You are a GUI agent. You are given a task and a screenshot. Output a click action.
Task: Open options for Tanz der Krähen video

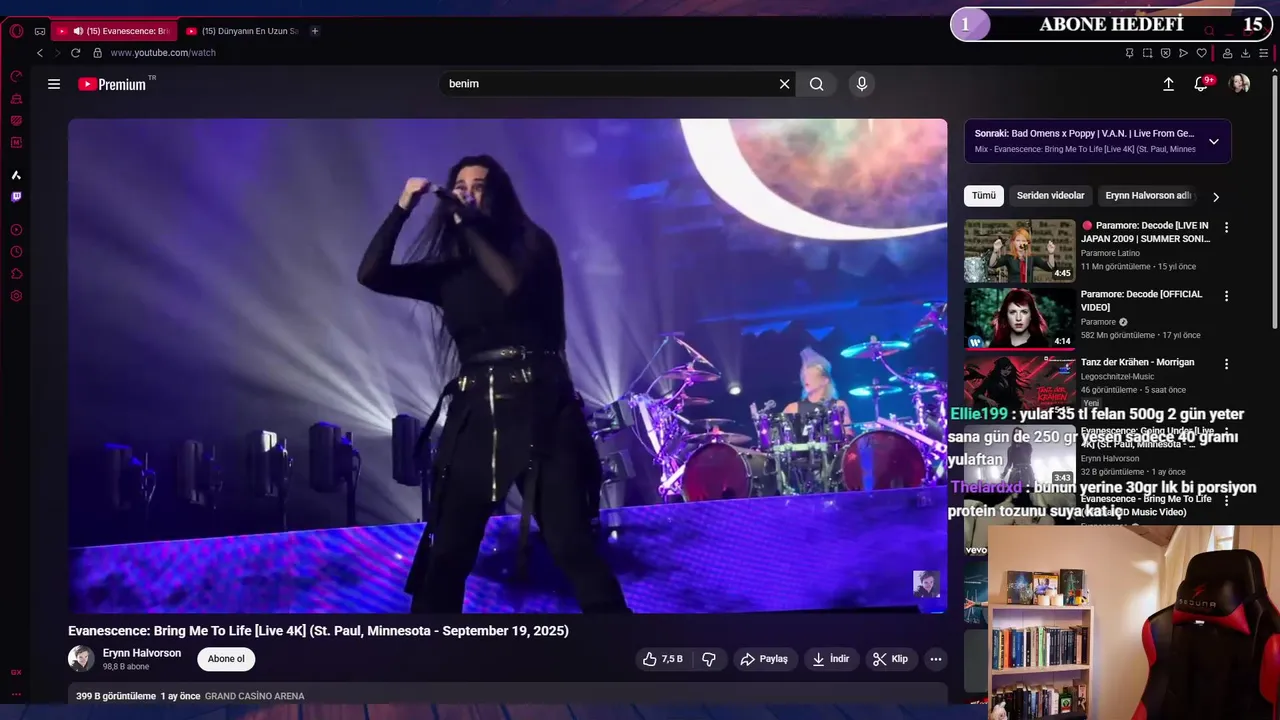(x=1226, y=364)
